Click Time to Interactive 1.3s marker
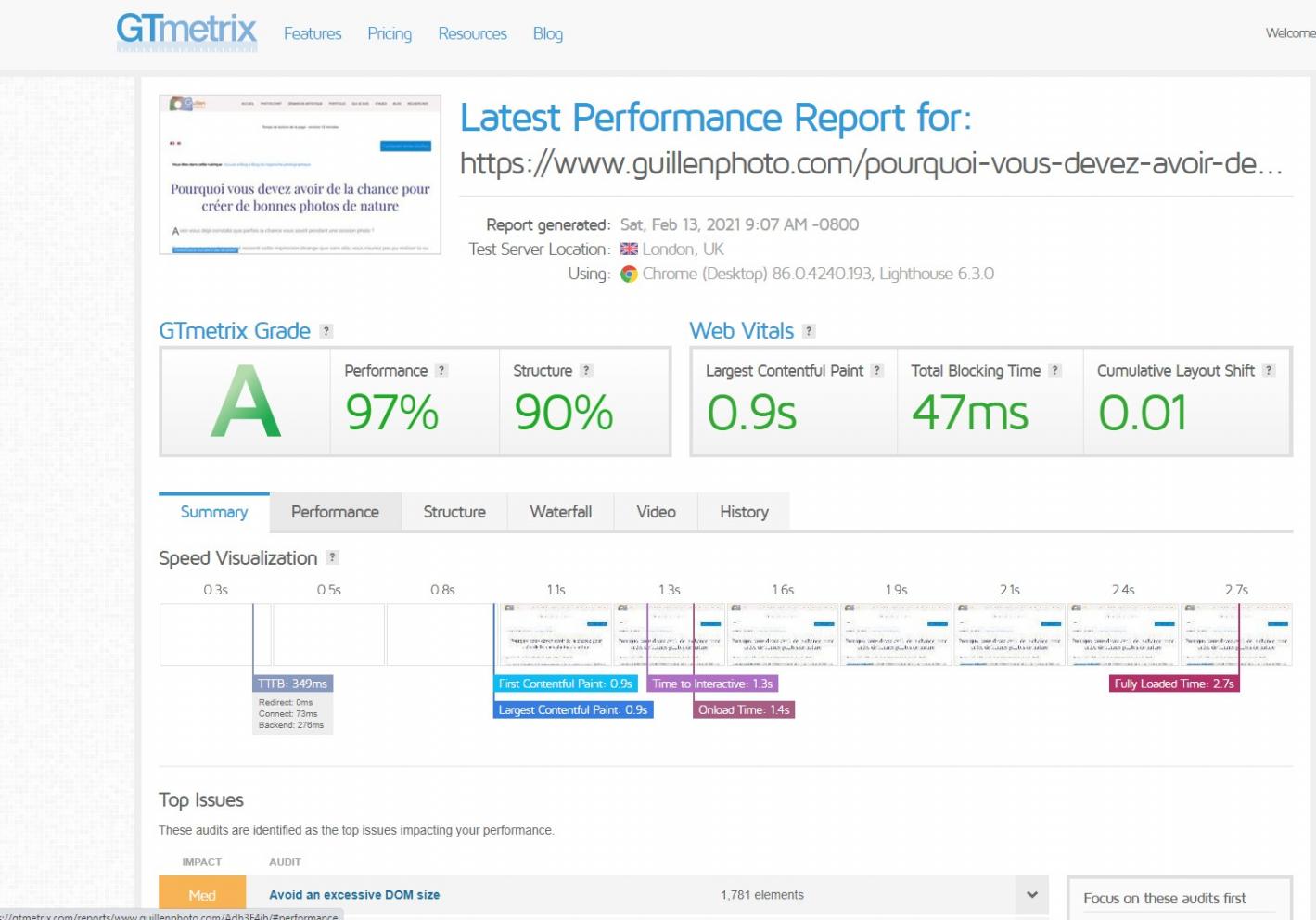The height and width of the screenshot is (920, 1316). coord(712,684)
